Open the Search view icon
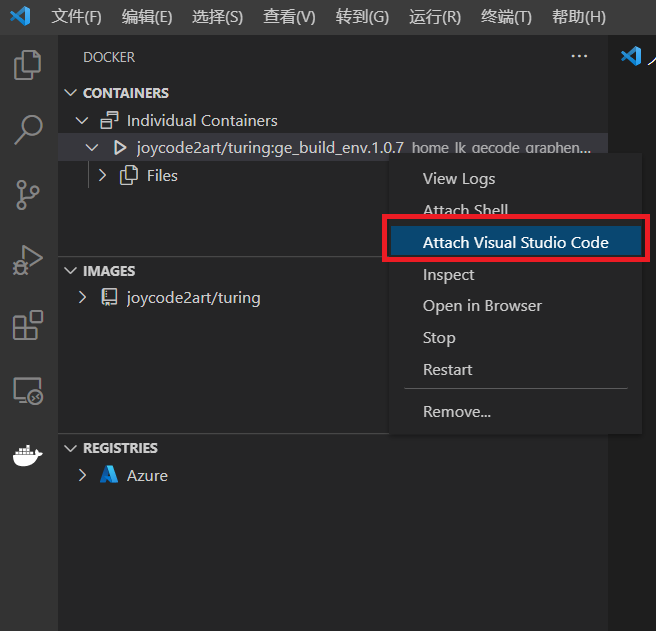 click(28, 129)
